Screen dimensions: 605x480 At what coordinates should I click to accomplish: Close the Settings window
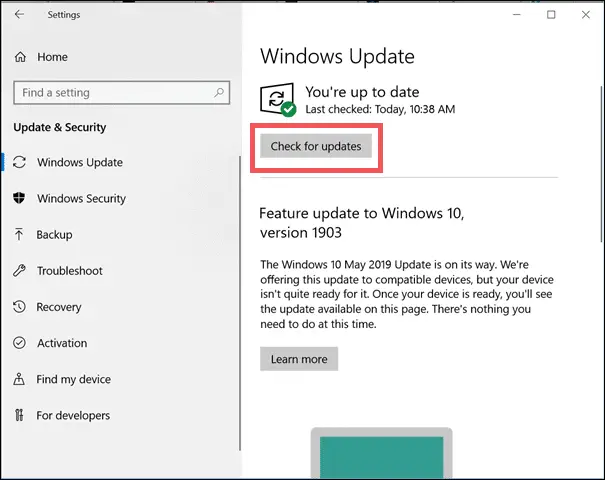click(585, 15)
